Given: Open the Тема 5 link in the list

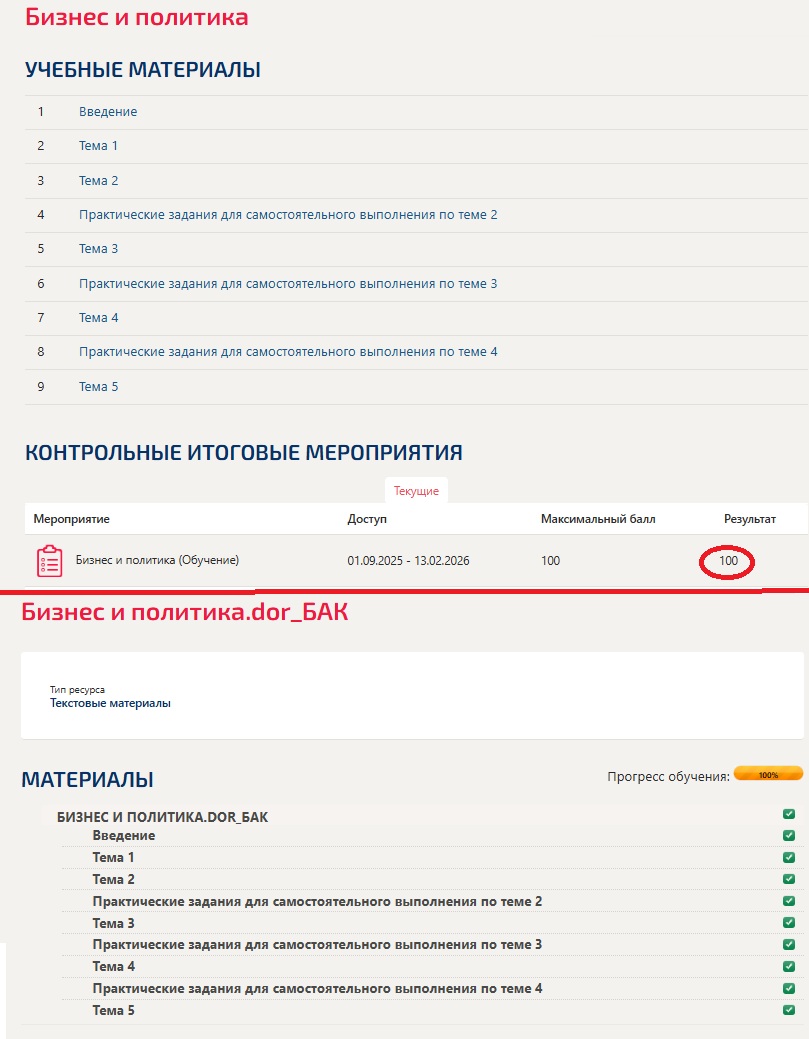Looking at the screenshot, I should (98, 387).
